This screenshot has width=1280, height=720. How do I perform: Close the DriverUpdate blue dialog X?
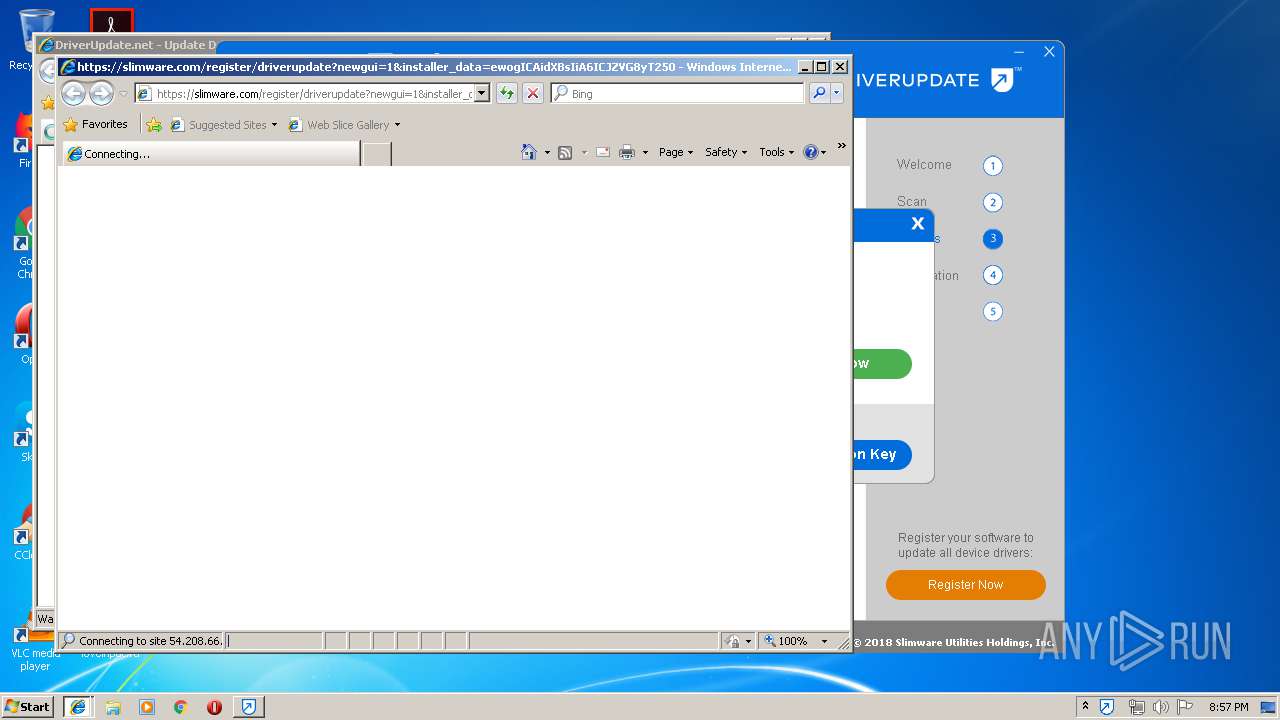918,224
